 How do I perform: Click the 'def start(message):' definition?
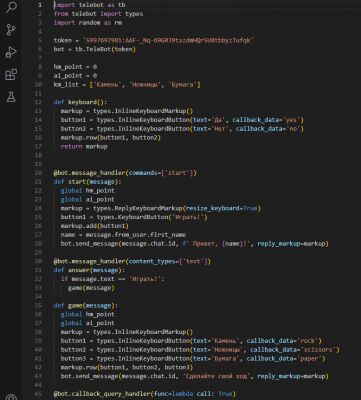click(x=88, y=182)
